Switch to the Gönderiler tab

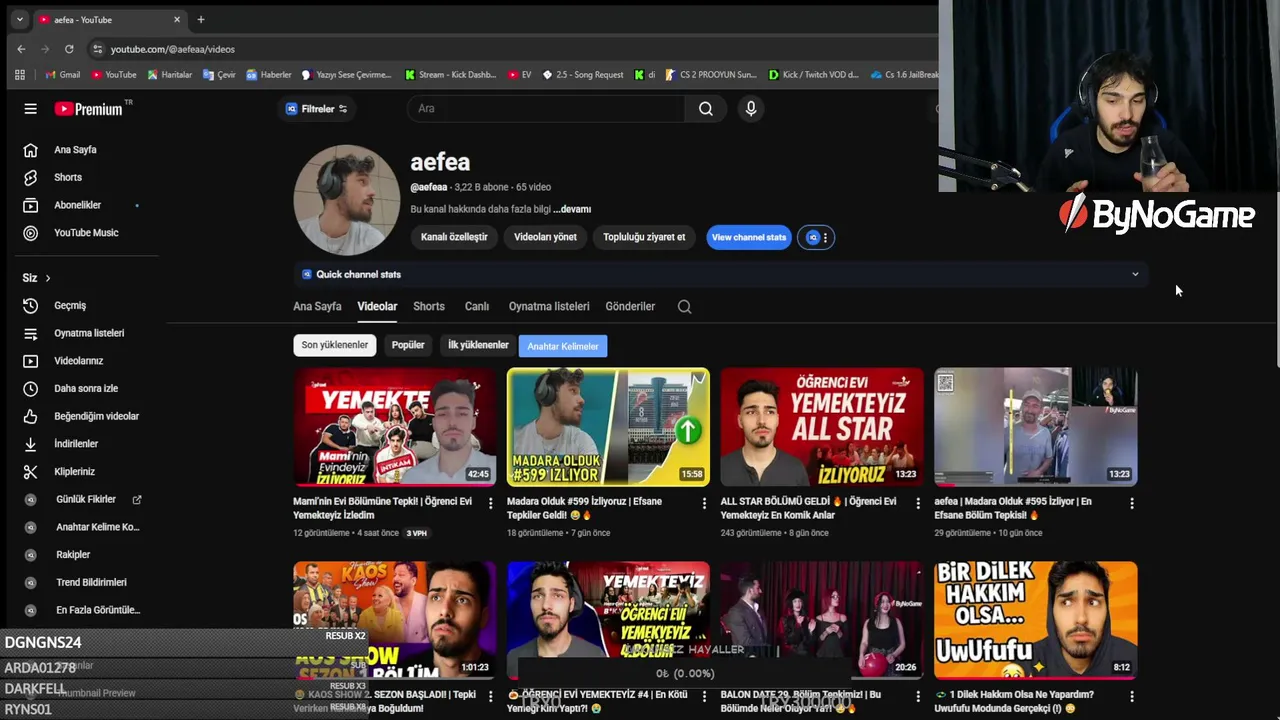click(630, 307)
